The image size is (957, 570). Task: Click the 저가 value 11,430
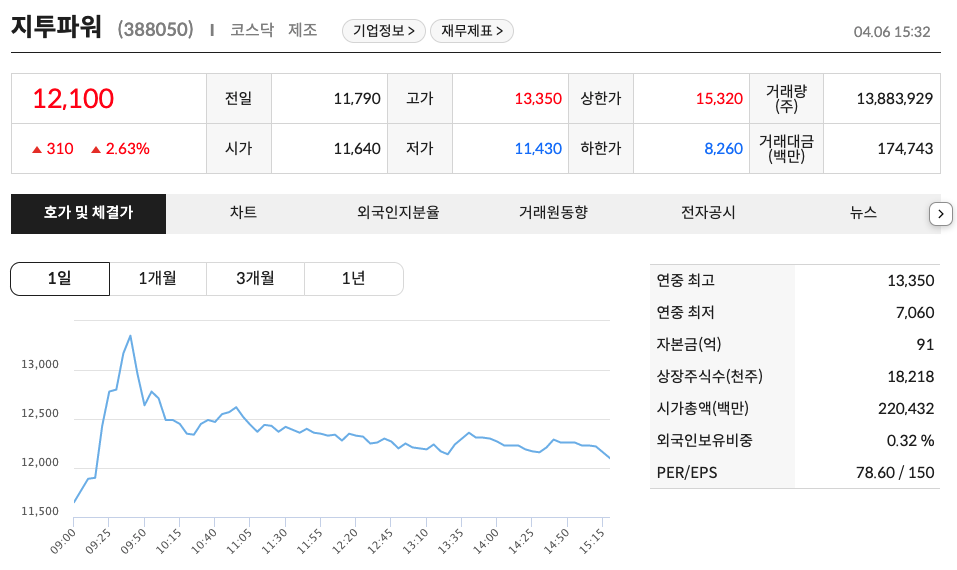(x=538, y=148)
